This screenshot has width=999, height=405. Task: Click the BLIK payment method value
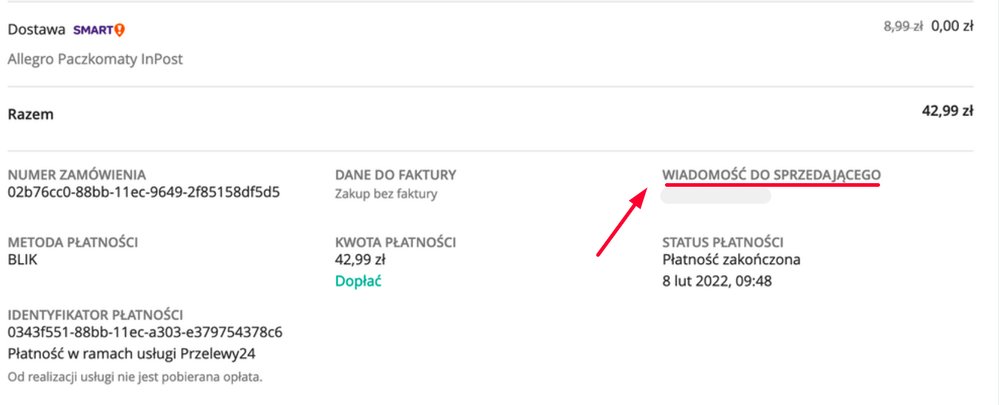click(x=23, y=260)
